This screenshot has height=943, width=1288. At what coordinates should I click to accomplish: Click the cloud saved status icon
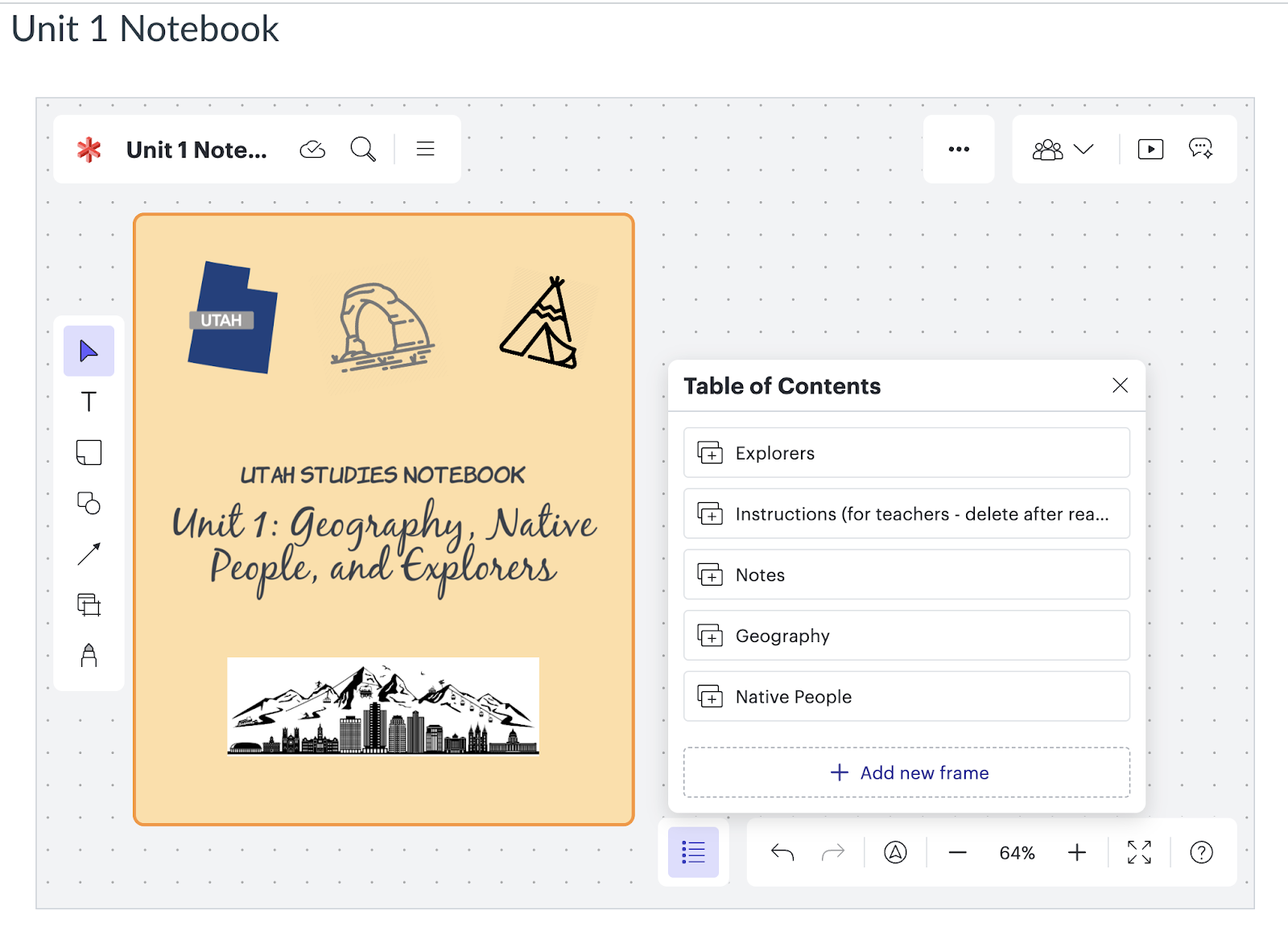[x=312, y=150]
